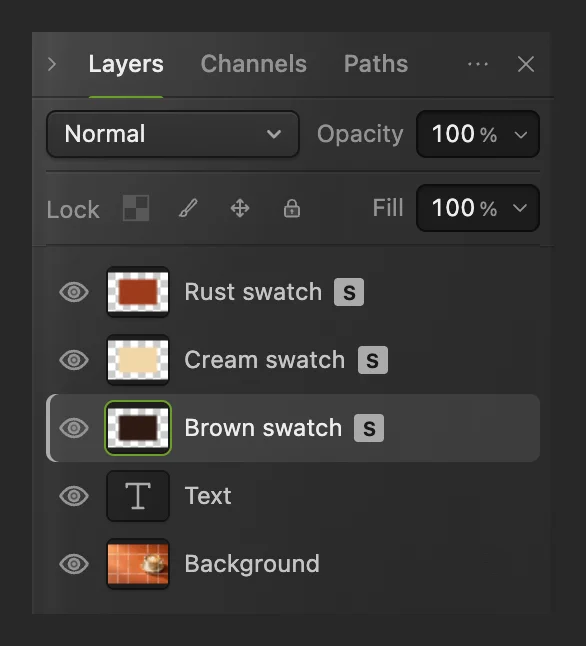Click the smart object badge on Brown swatch
The height and width of the screenshot is (646, 586).
pos(369,428)
